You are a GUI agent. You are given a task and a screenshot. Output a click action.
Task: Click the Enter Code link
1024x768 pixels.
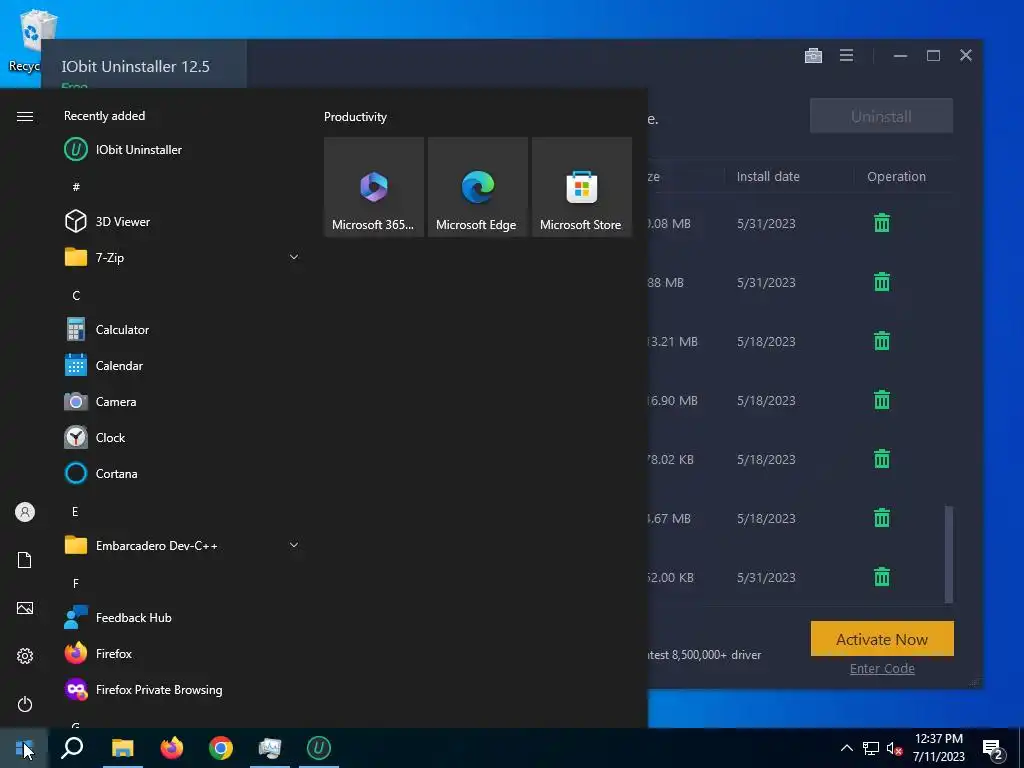882,669
